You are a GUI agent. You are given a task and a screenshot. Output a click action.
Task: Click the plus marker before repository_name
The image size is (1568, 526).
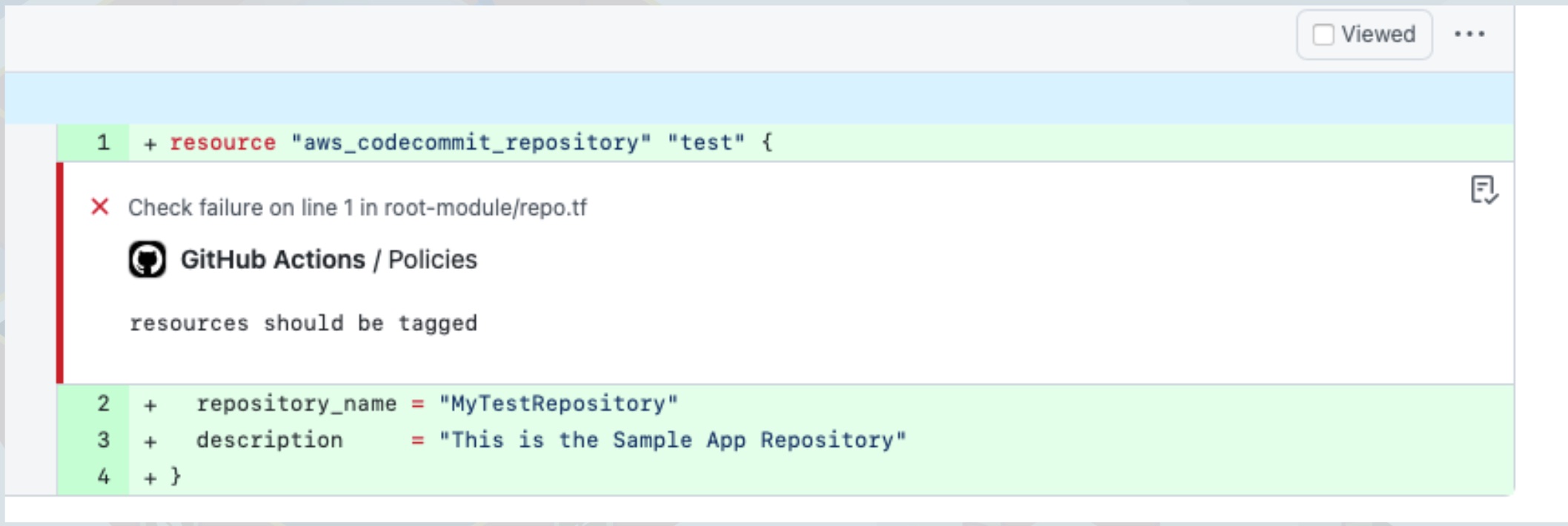click(150, 405)
